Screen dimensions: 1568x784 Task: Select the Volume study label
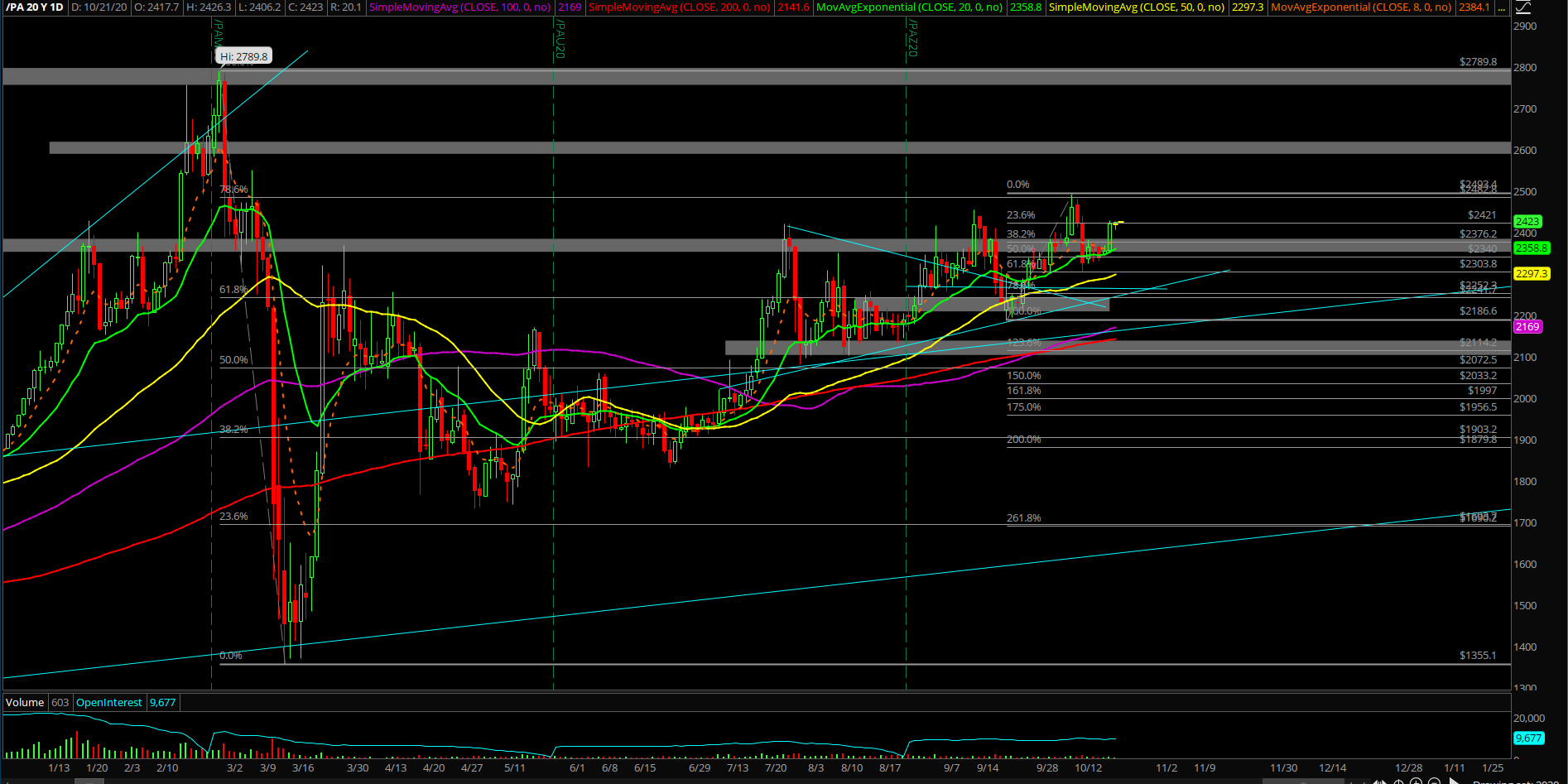click(x=25, y=702)
